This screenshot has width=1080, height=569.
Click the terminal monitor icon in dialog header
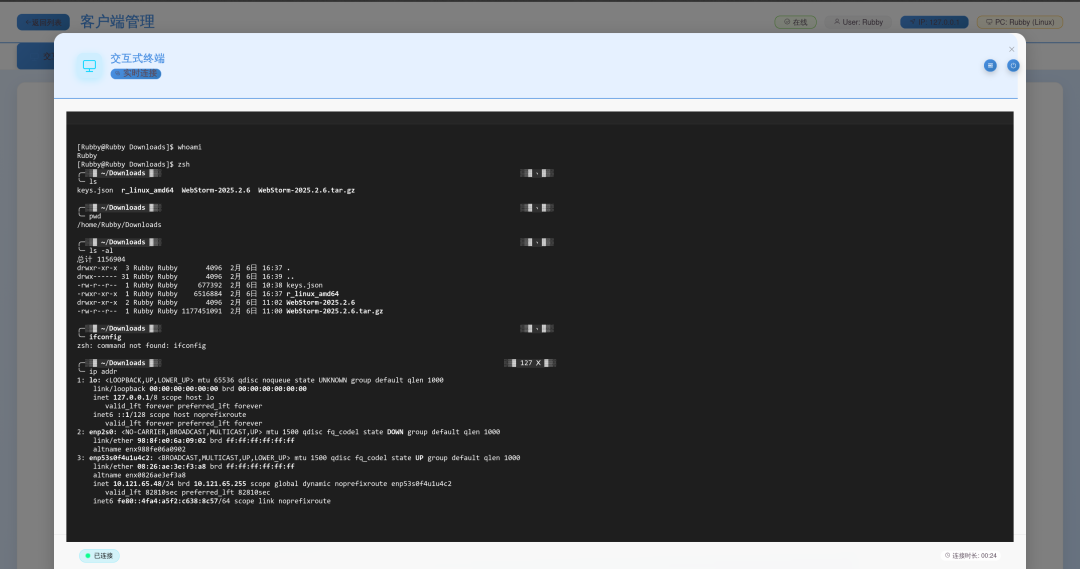[x=90, y=66]
